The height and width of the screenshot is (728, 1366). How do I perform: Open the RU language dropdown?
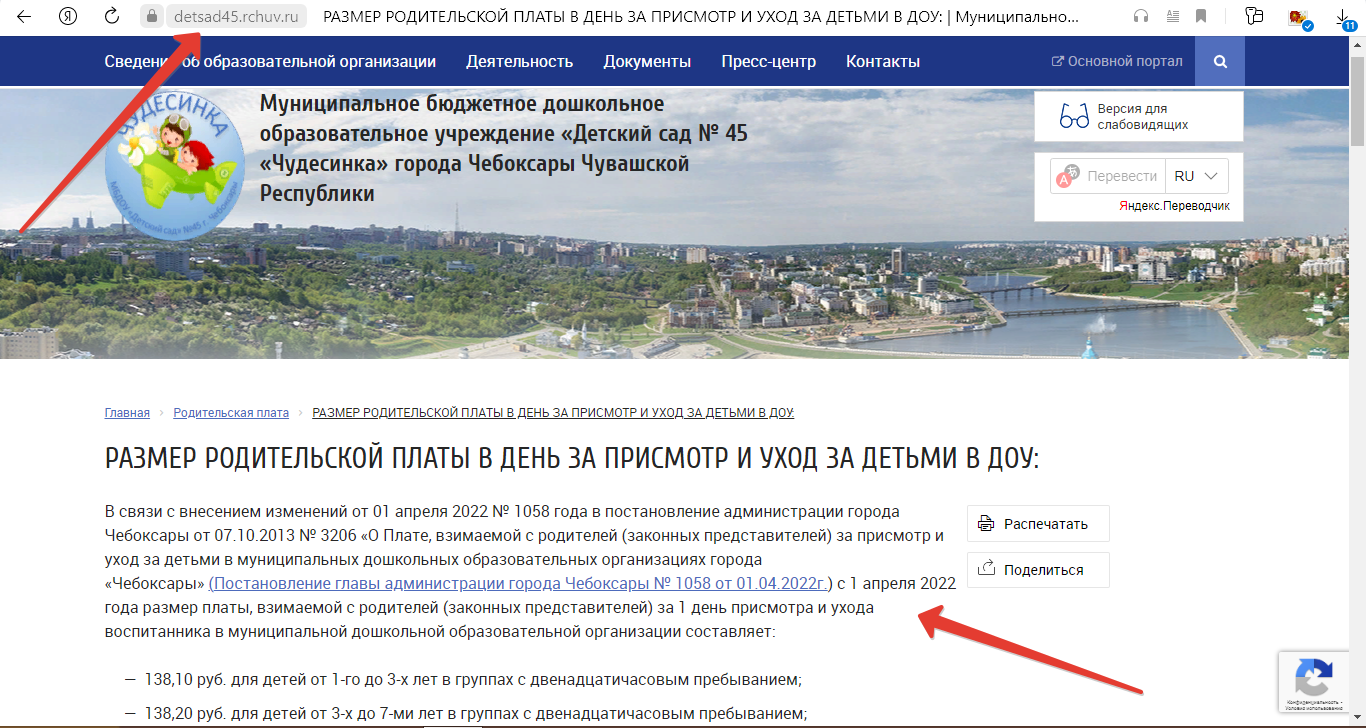click(1196, 175)
